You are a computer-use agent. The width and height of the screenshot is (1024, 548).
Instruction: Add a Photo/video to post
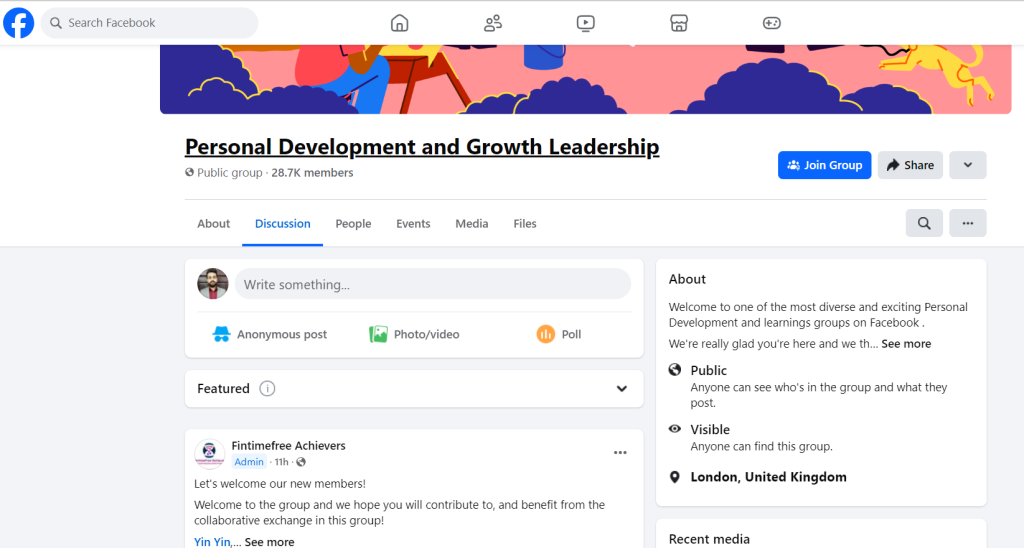[414, 334]
